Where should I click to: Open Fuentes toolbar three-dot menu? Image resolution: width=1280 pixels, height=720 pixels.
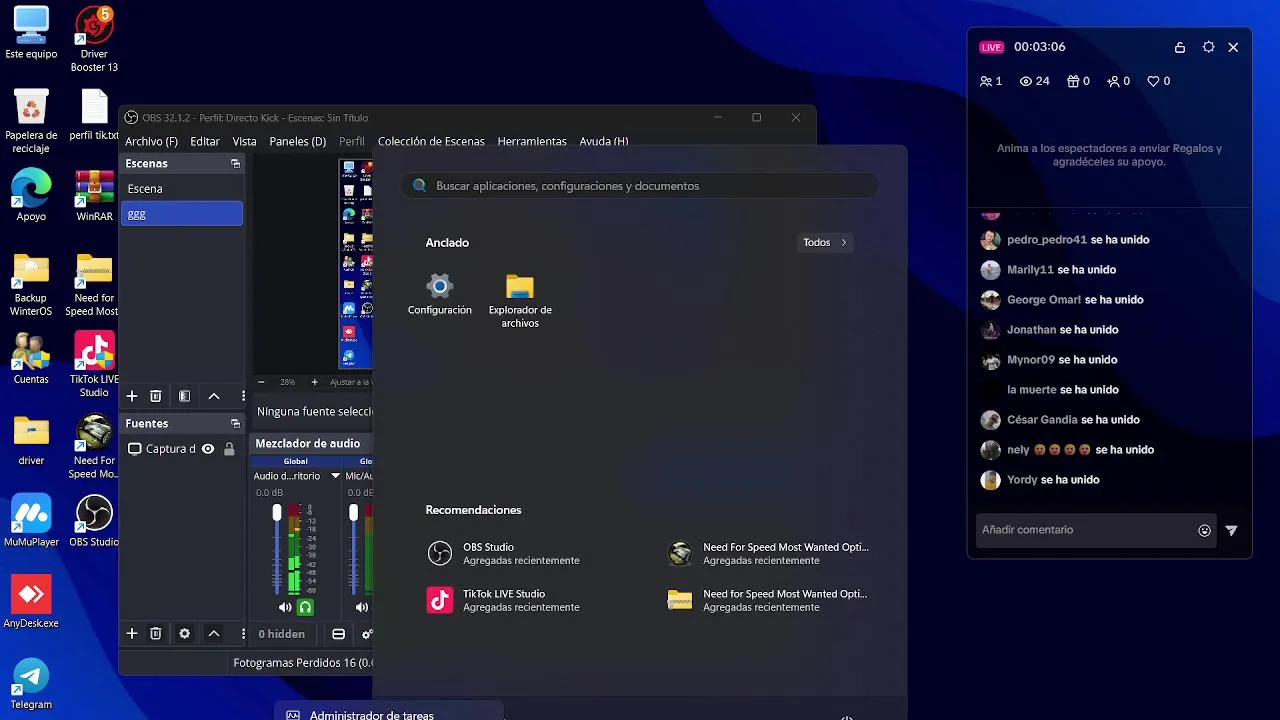pos(243,633)
